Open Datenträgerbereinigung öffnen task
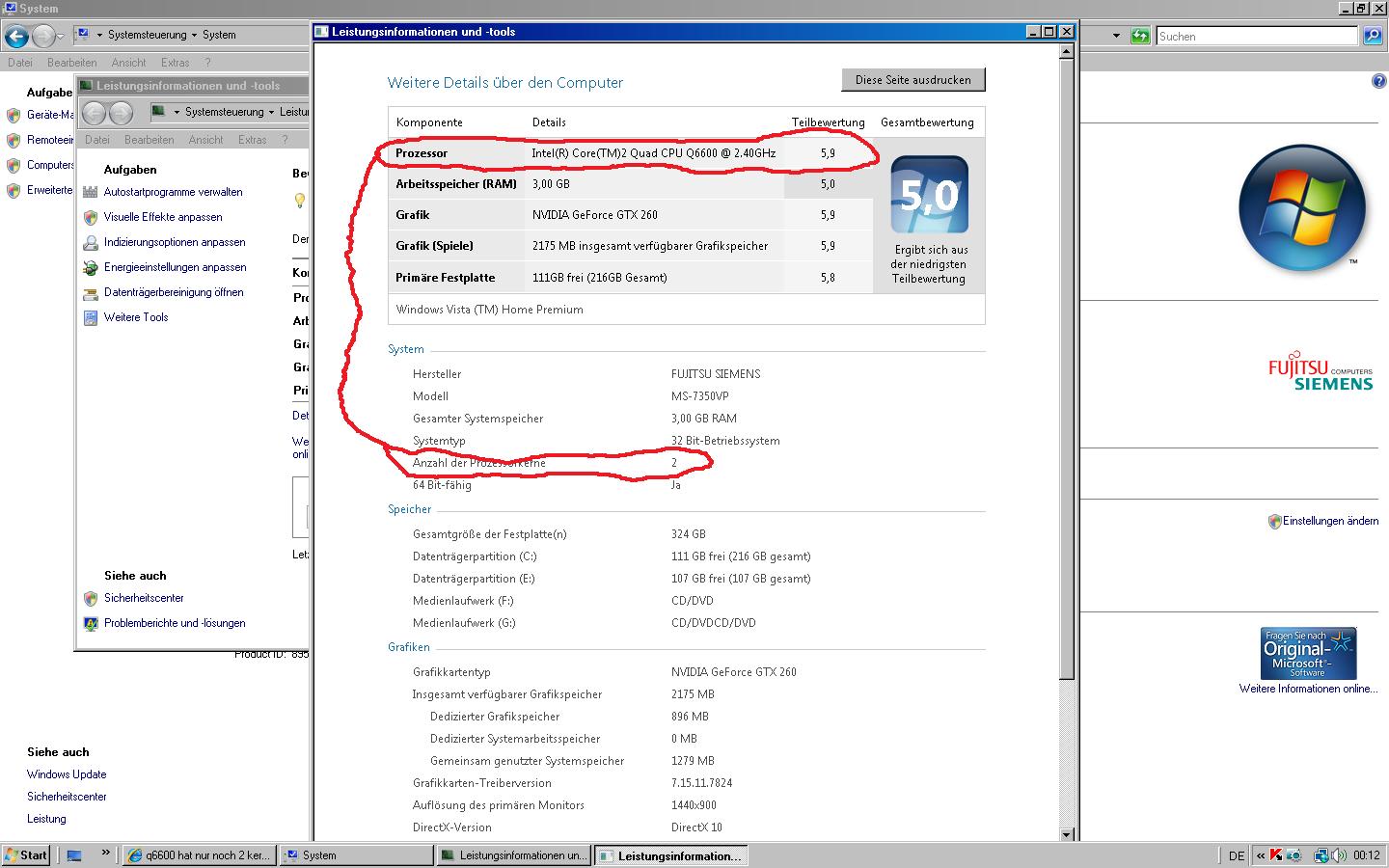Viewport: 1389px width, 868px height. 174,292
